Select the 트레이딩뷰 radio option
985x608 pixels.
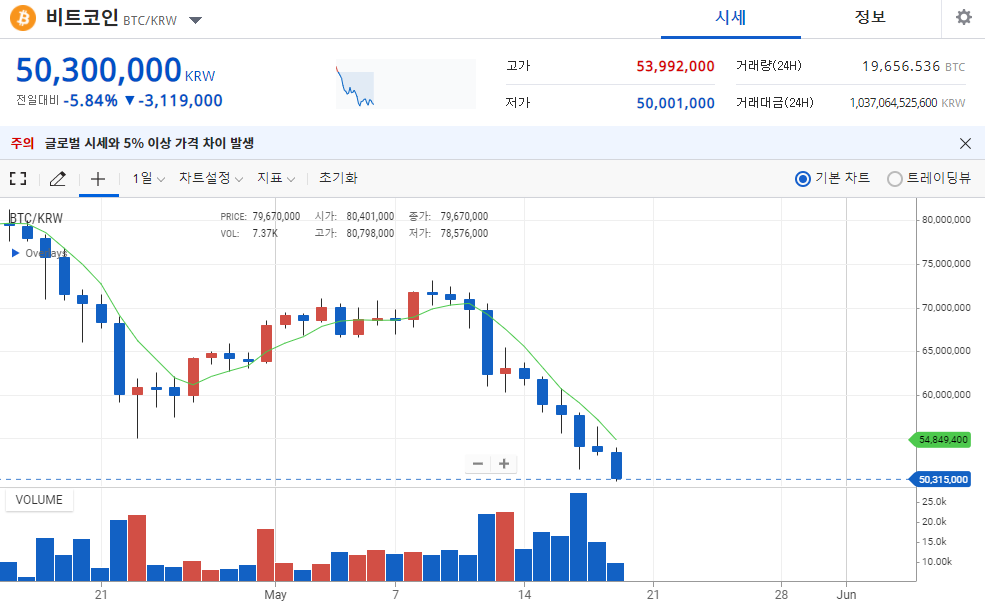[x=929, y=178]
